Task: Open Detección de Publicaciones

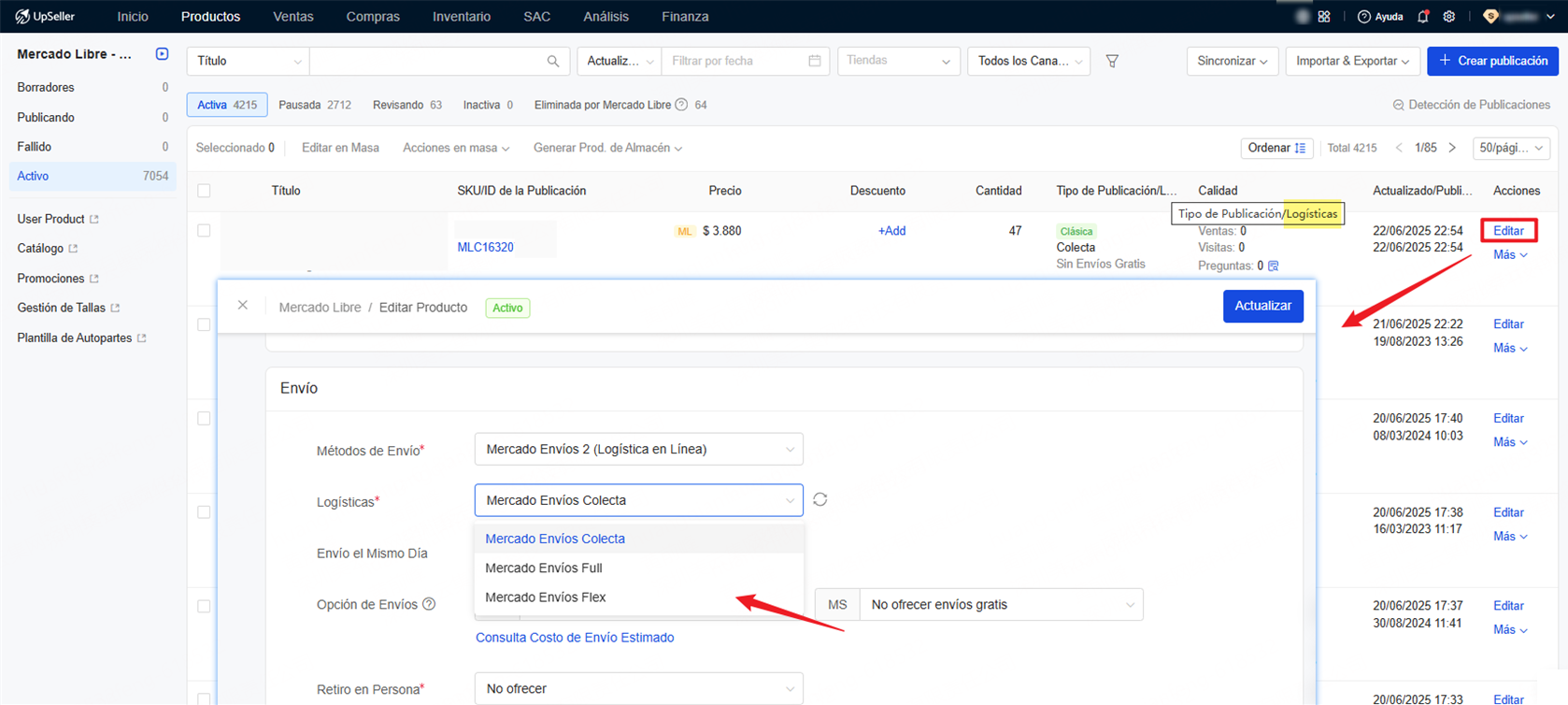Action: (x=1471, y=105)
